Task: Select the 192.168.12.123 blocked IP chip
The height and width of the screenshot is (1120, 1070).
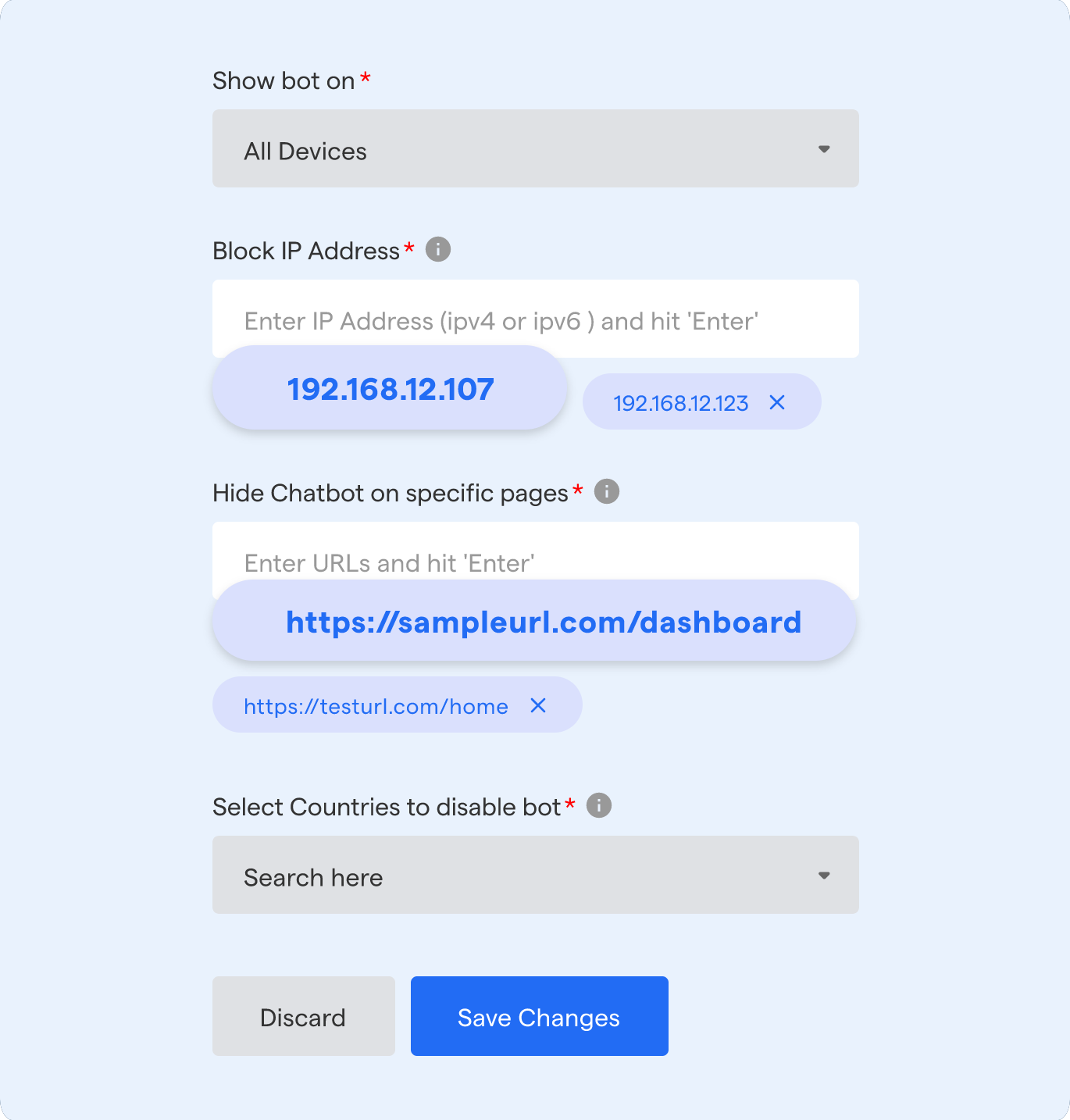Action: point(679,401)
